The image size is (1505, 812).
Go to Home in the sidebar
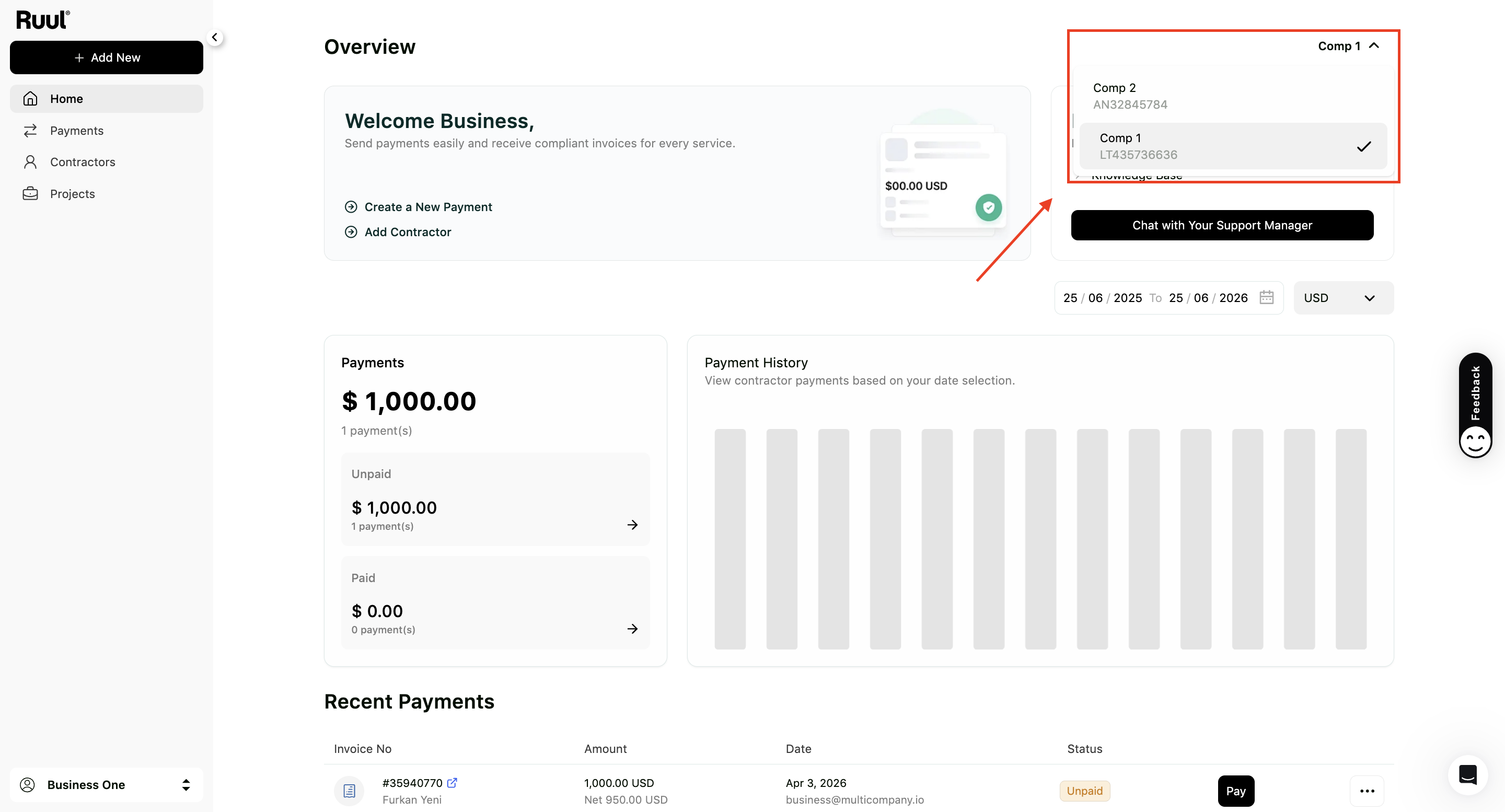[106, 99]
